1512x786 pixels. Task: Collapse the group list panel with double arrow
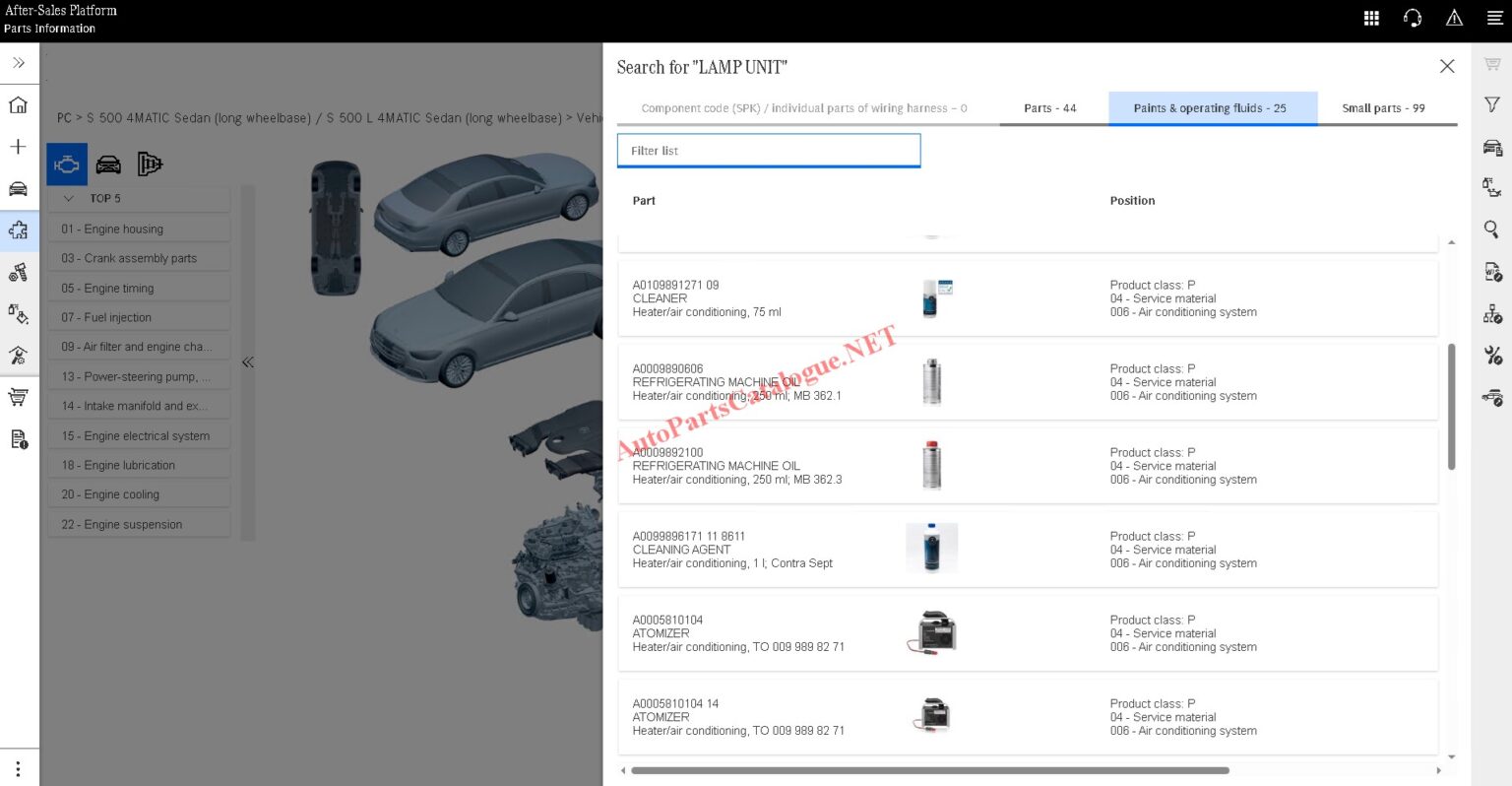[248, 362]
